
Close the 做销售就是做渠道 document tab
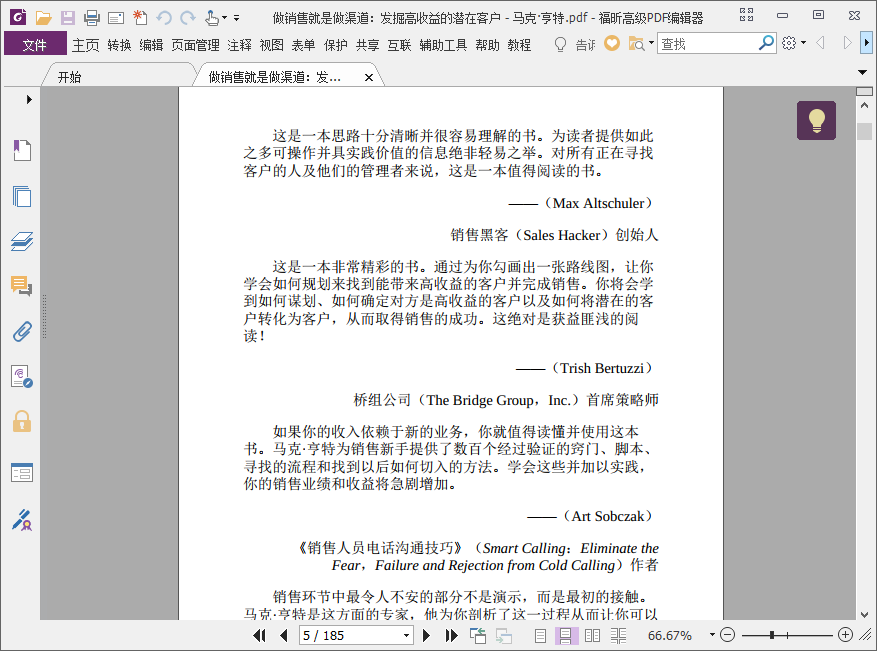pos(369,78)
